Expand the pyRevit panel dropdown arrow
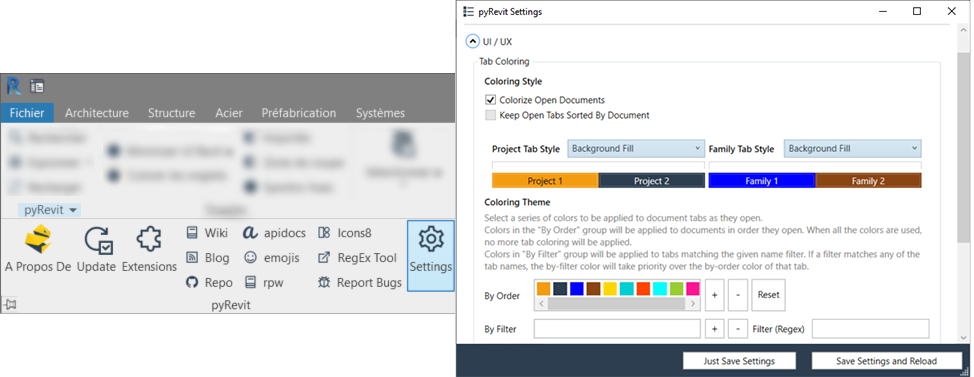974x377 pixels. [x=73, y=211]
